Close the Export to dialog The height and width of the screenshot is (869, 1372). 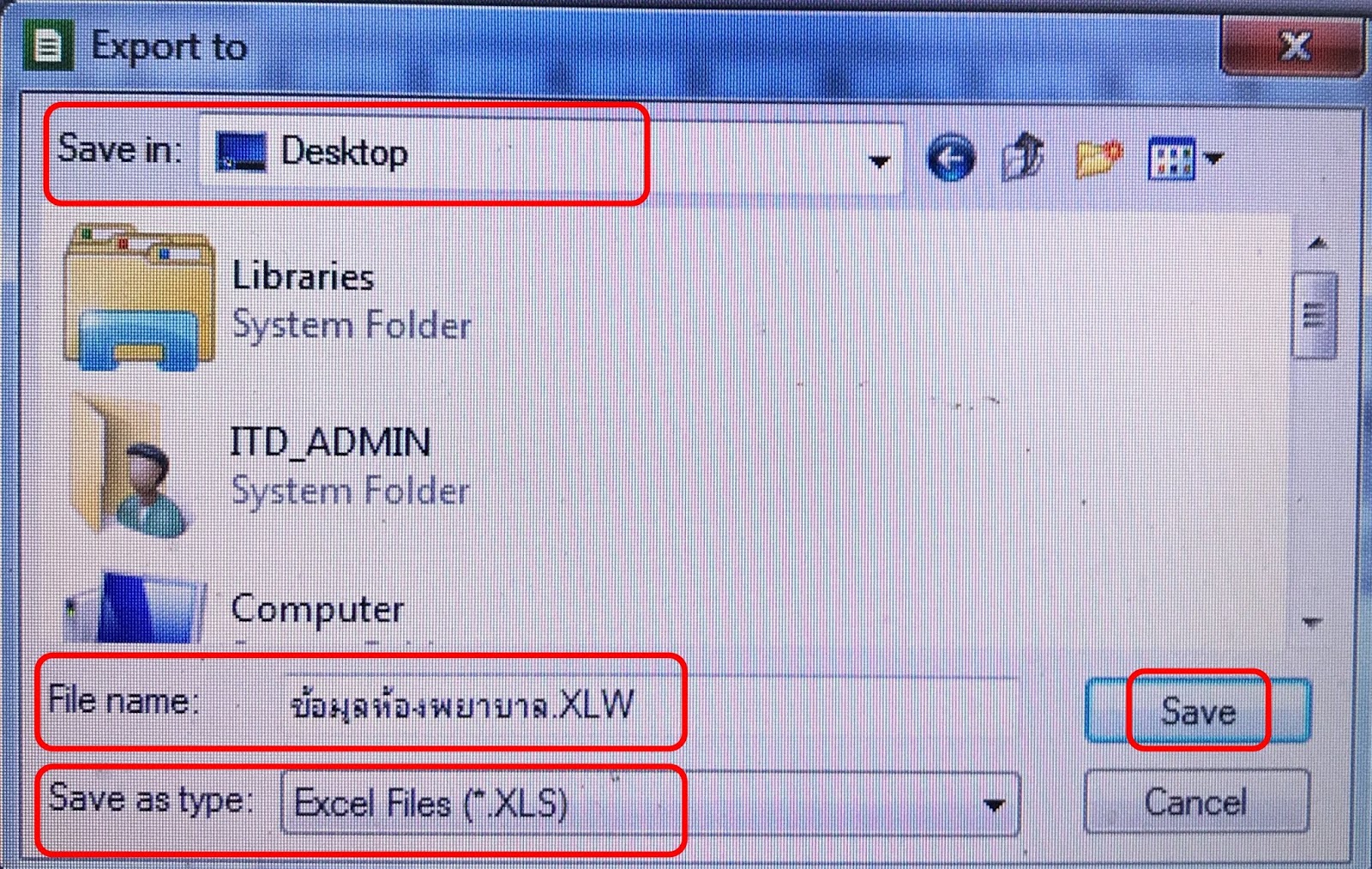(x=1294, y=45)
